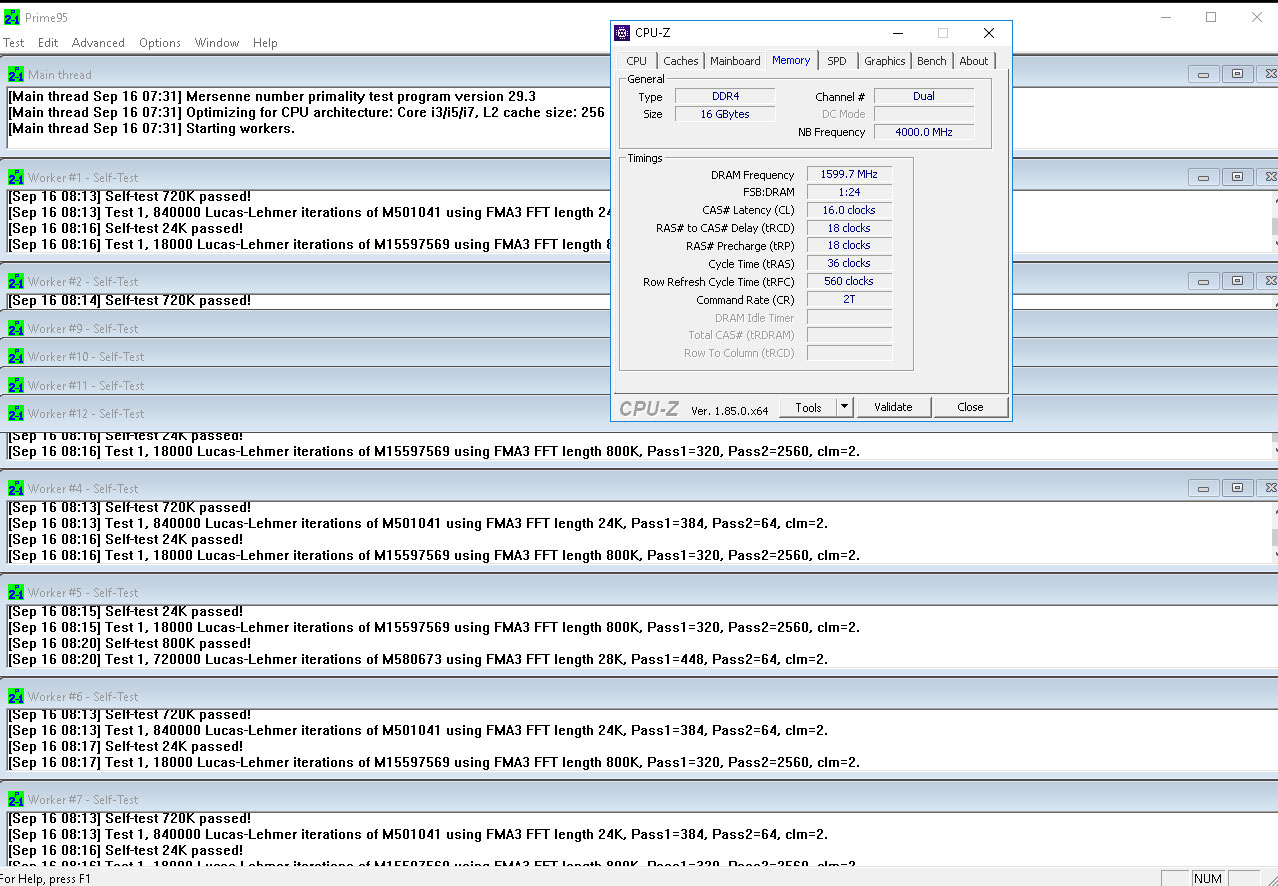Image resolution: width=1278 pixels, height=886 pixels.
Task: Click the CPU-Z title bar icon
Action: point(622,33)
